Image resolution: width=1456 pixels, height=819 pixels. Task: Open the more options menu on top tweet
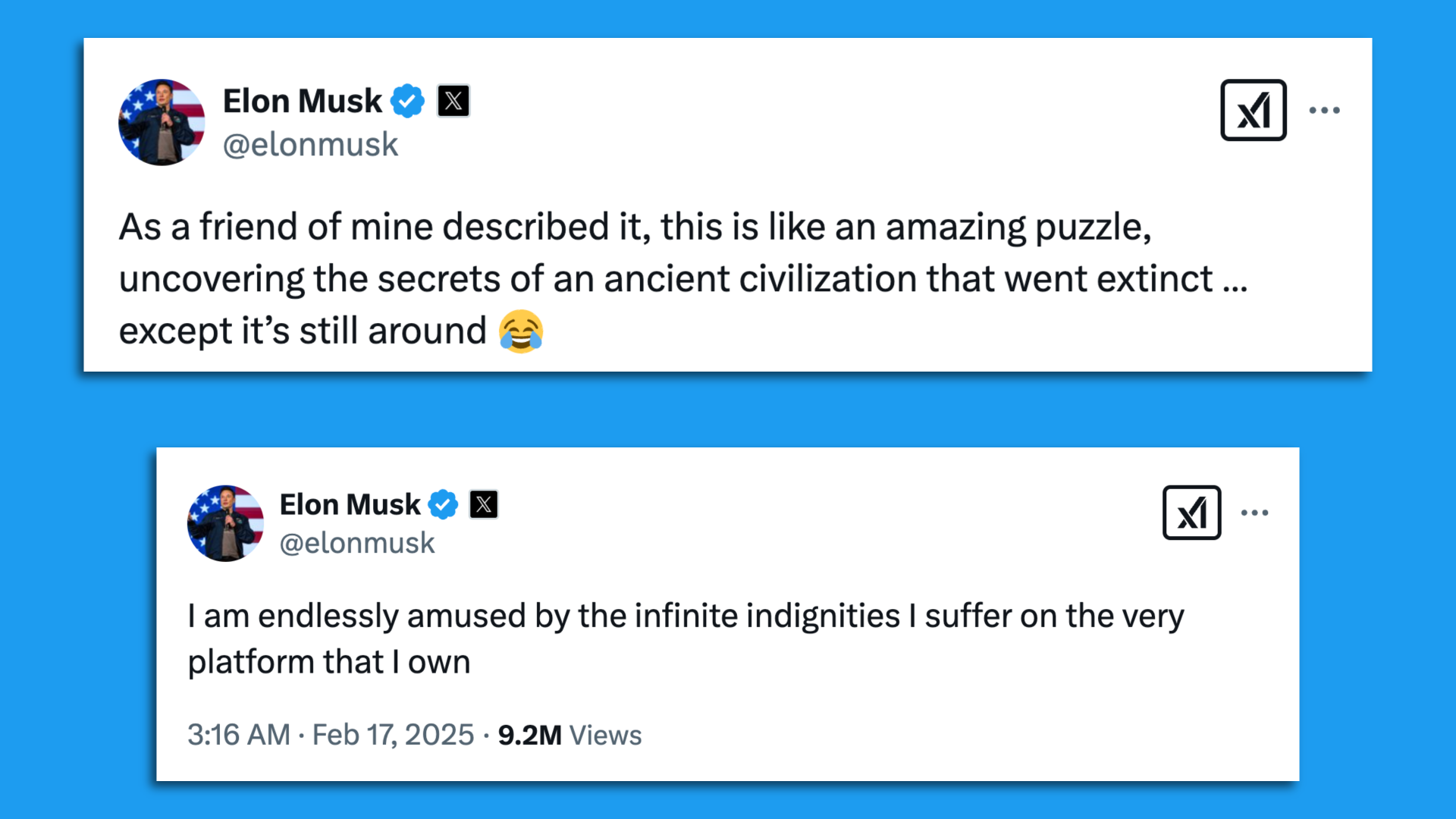1325,110
